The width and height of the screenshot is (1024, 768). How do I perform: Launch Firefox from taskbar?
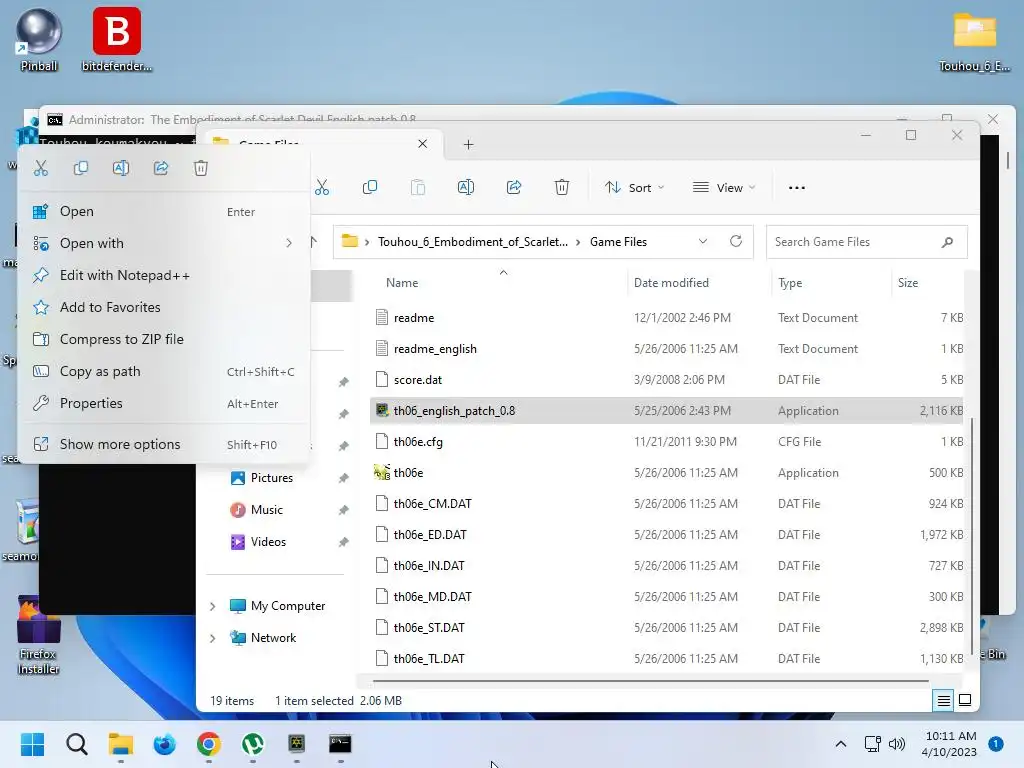pyautogui.click(x=165, y=744)
